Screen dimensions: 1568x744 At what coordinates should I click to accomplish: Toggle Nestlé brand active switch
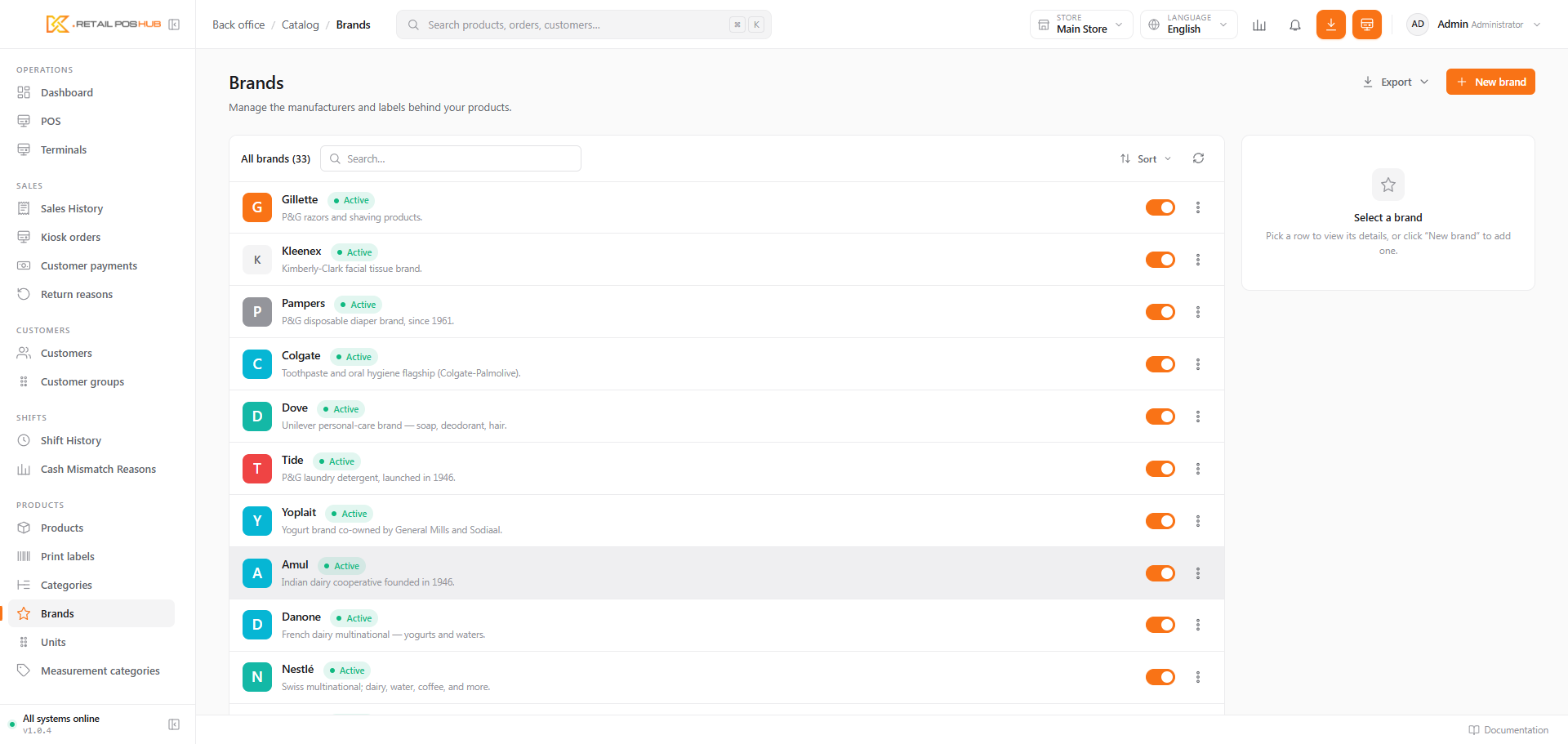(1160, 677)
